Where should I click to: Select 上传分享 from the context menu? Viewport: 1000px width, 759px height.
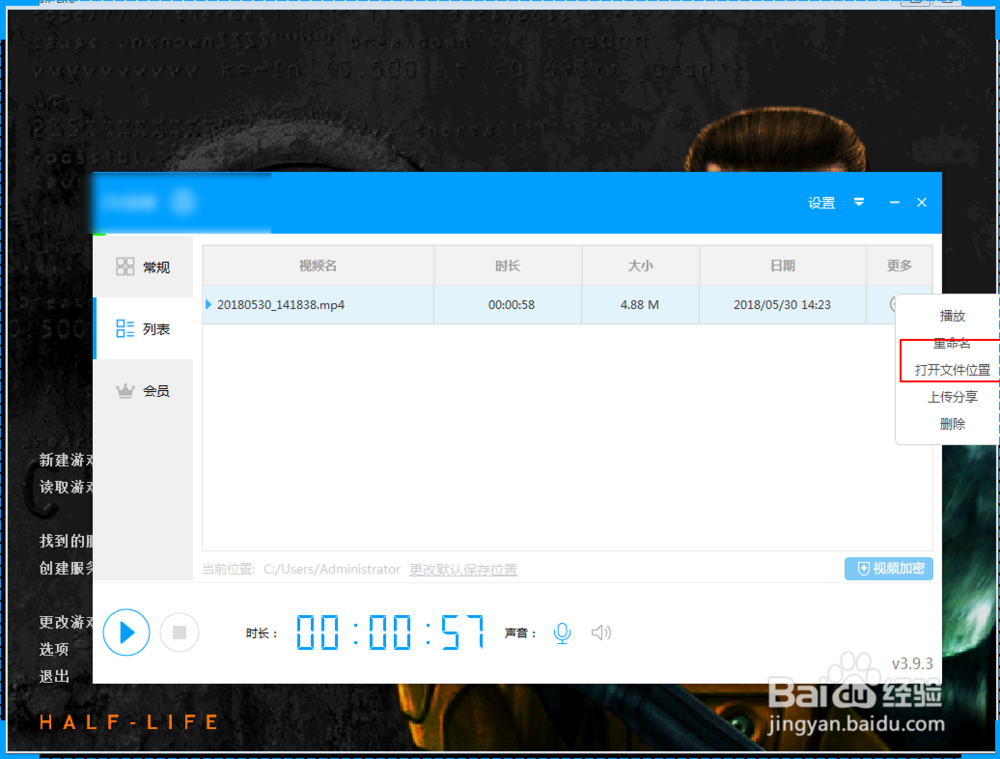(x=951, y=396)
